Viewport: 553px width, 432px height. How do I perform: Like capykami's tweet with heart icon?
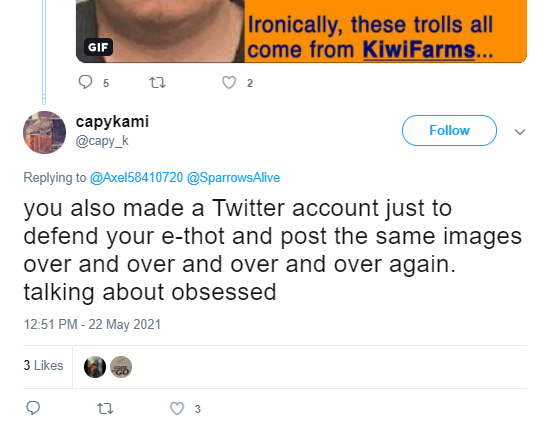(x=177, y=408)
